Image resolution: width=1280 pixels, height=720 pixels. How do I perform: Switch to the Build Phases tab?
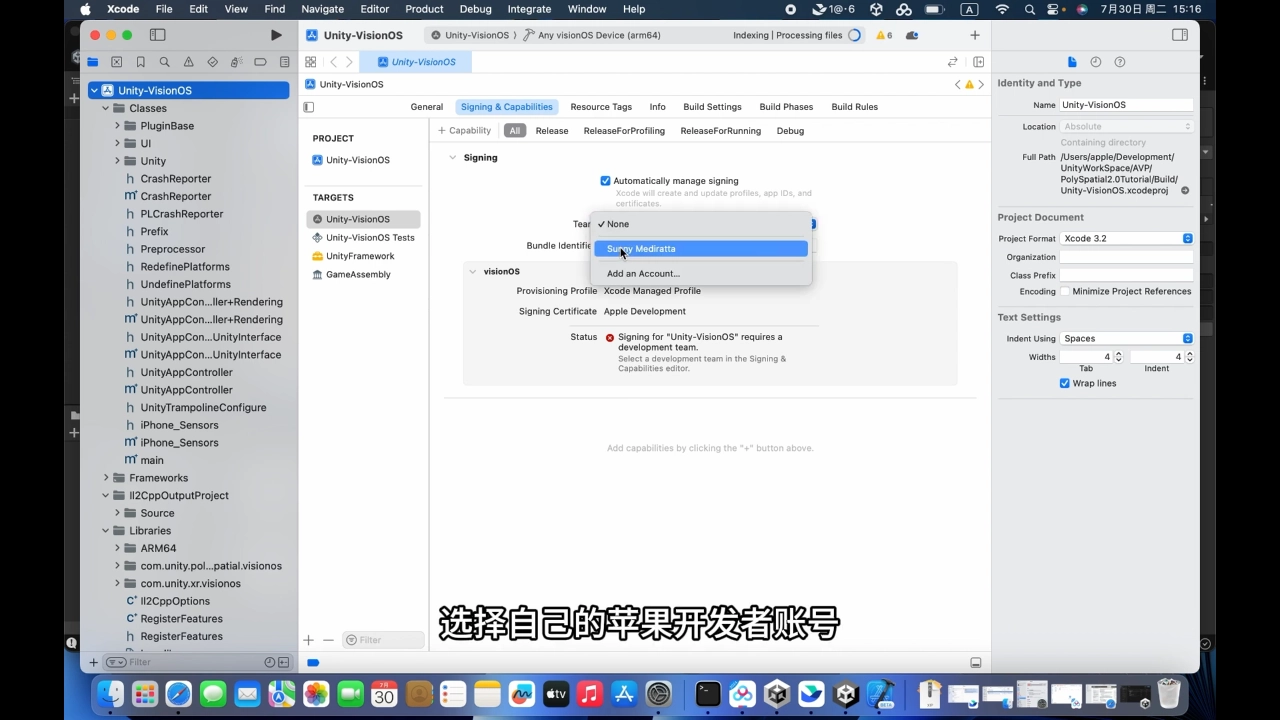click(x=786, y=107)
